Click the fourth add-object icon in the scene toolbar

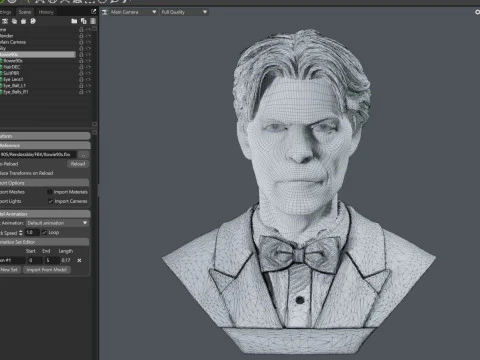pyautogui.click(x=33, y=21)
